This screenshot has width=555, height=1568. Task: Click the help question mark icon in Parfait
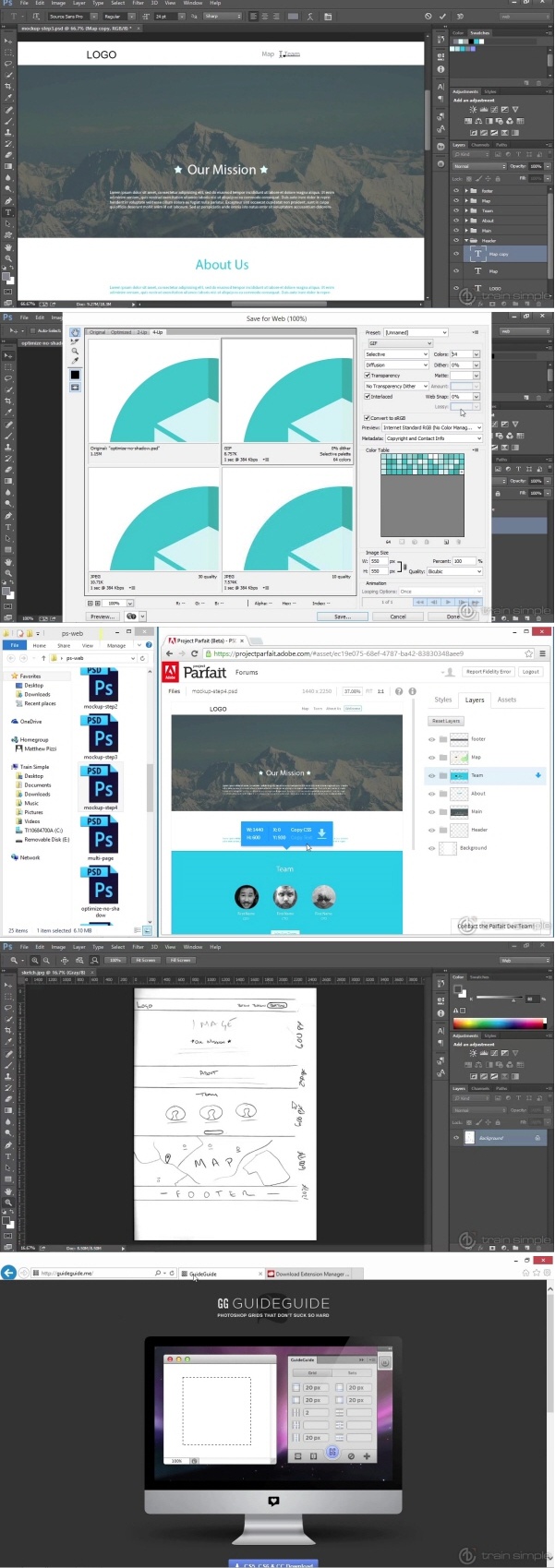point(399,690)
